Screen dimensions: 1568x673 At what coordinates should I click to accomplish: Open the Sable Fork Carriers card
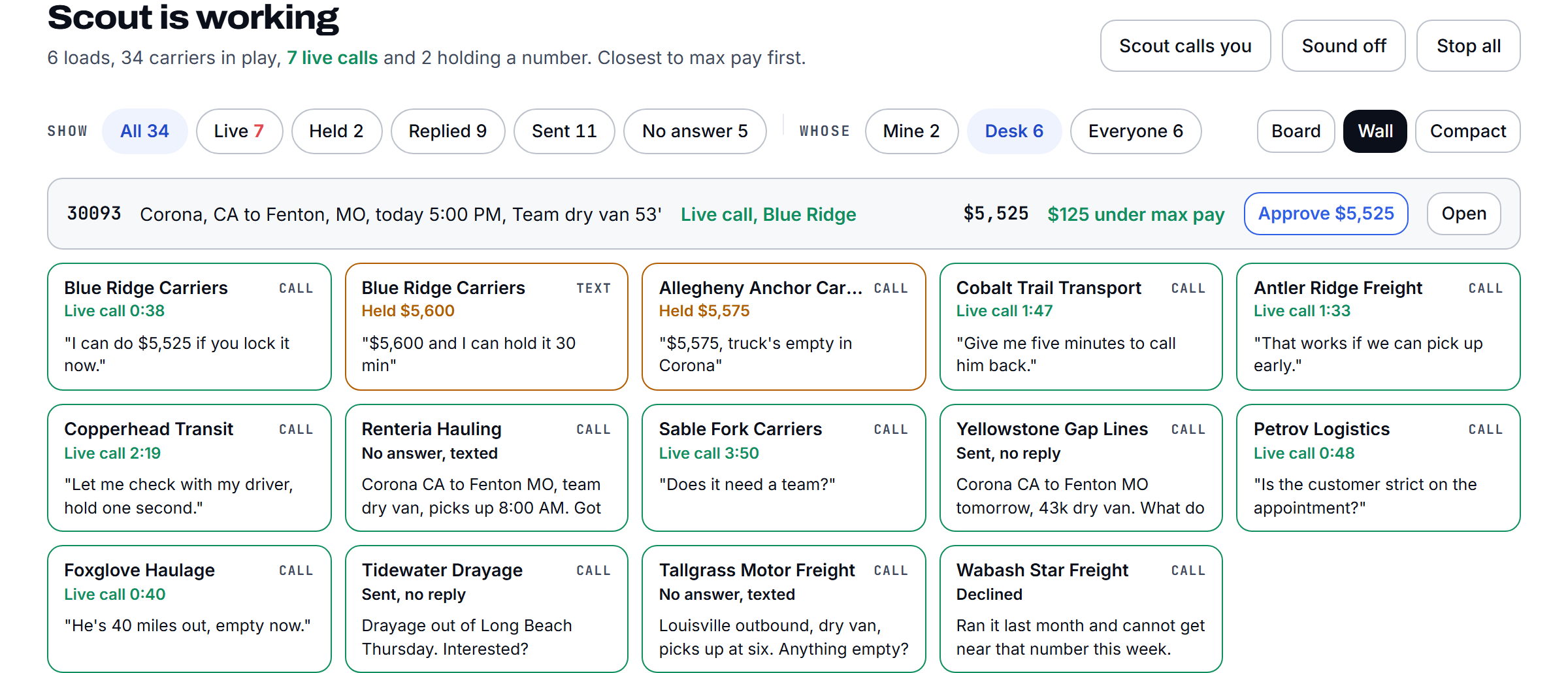tap(783, 468)
